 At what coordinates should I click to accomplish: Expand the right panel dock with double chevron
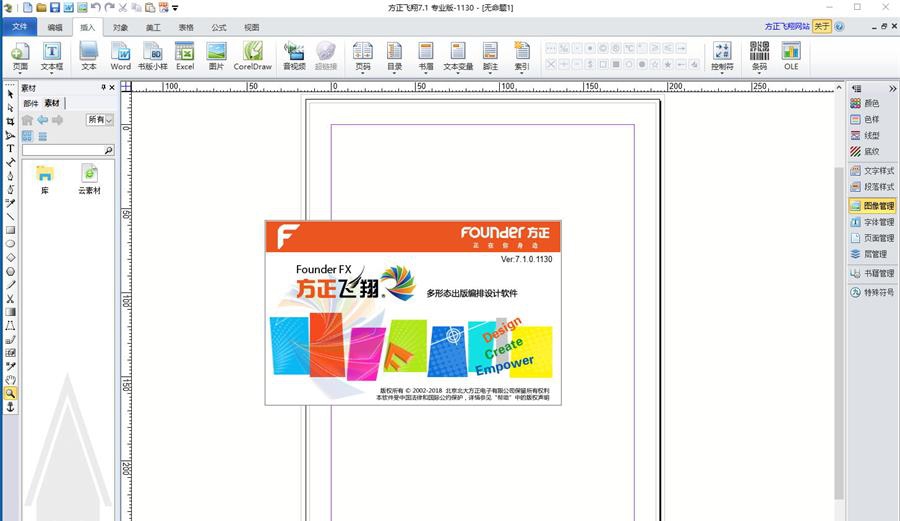tap(893, 88)
